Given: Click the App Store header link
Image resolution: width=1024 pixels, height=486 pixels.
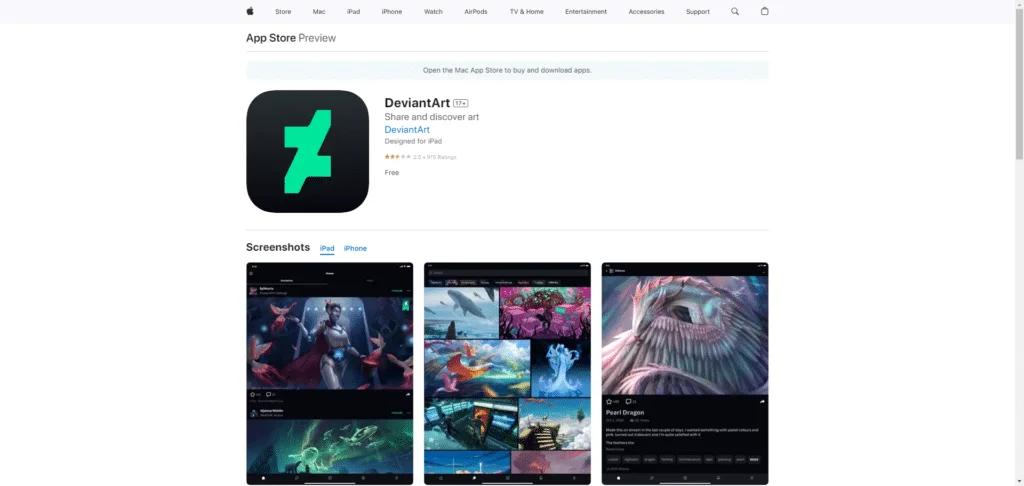Looking at the screenshot, I should click(270, 38).
